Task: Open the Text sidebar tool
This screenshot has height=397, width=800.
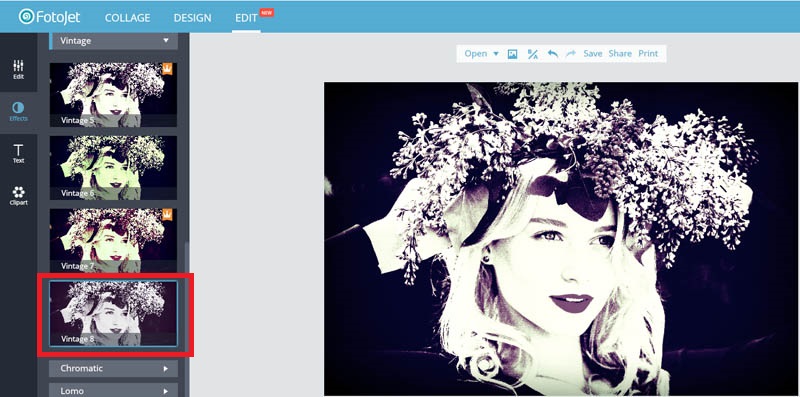Action: click(18, 154)
